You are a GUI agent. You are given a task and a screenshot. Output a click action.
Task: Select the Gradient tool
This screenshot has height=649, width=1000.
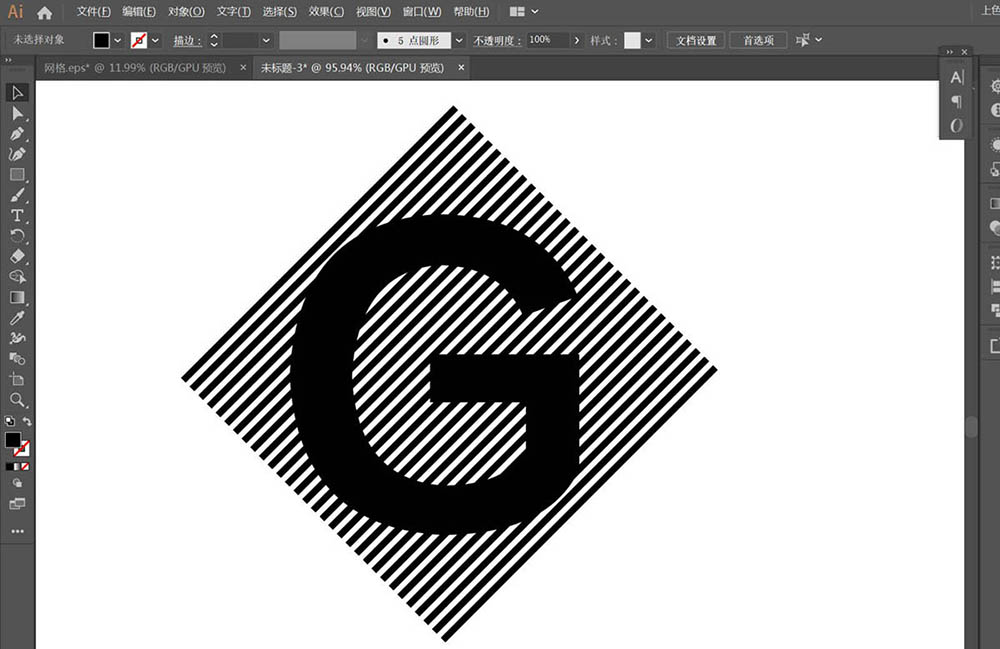tap(17, 297)
